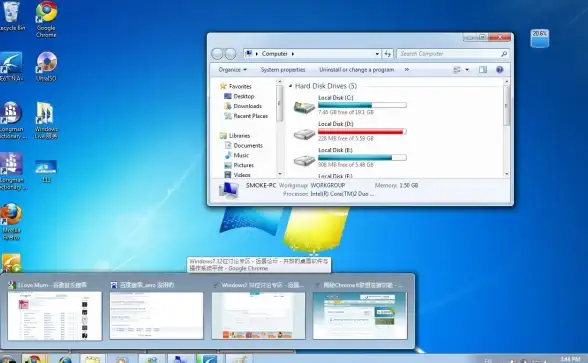This screenshot has height=363, width=588.
Task: Click Uninstall or change a program
Action: pos(357,70)
